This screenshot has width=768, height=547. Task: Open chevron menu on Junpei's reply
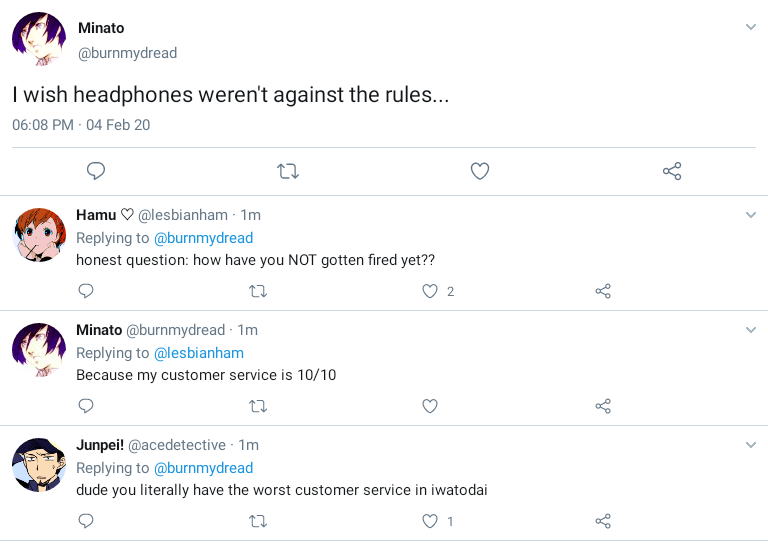pyautogui.click(x=751, y=445)
